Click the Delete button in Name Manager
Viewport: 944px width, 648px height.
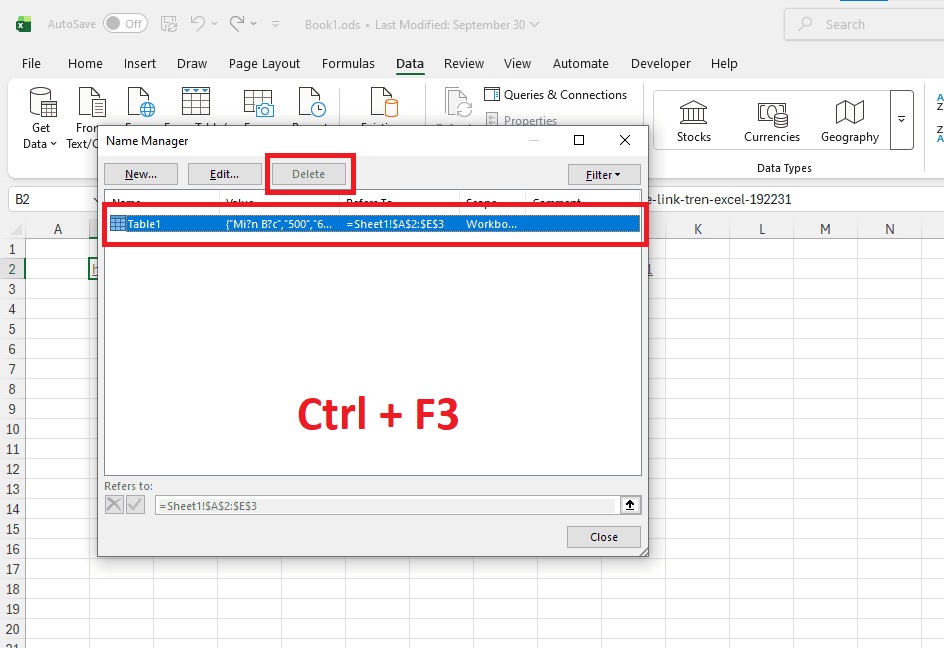coord(309,174)
